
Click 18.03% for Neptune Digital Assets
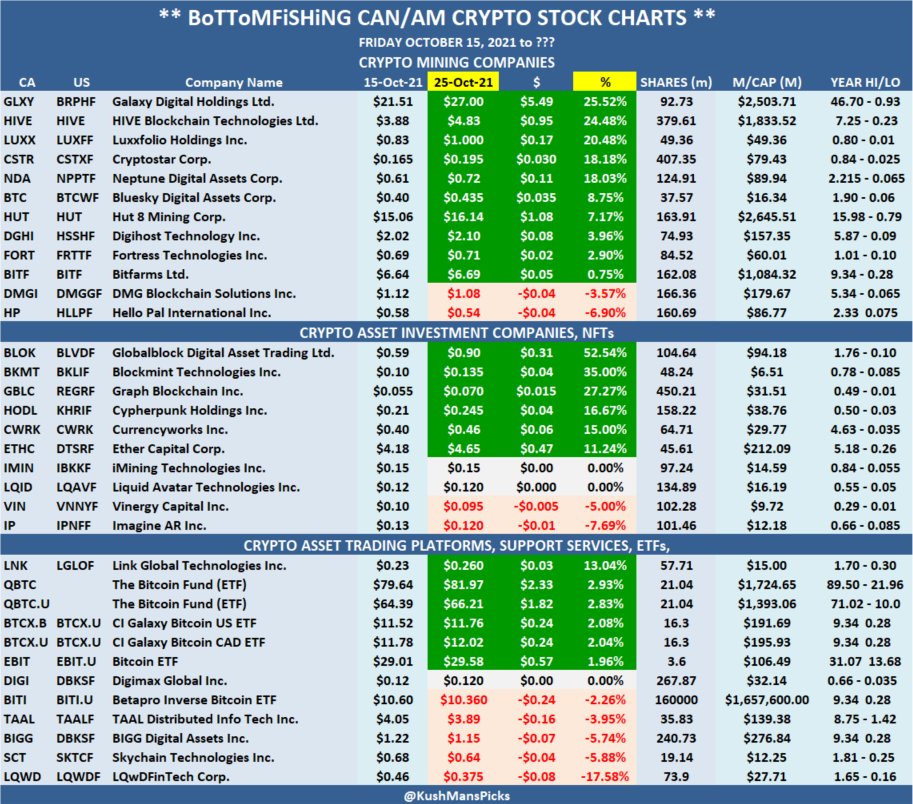click(x=605, y=179)
